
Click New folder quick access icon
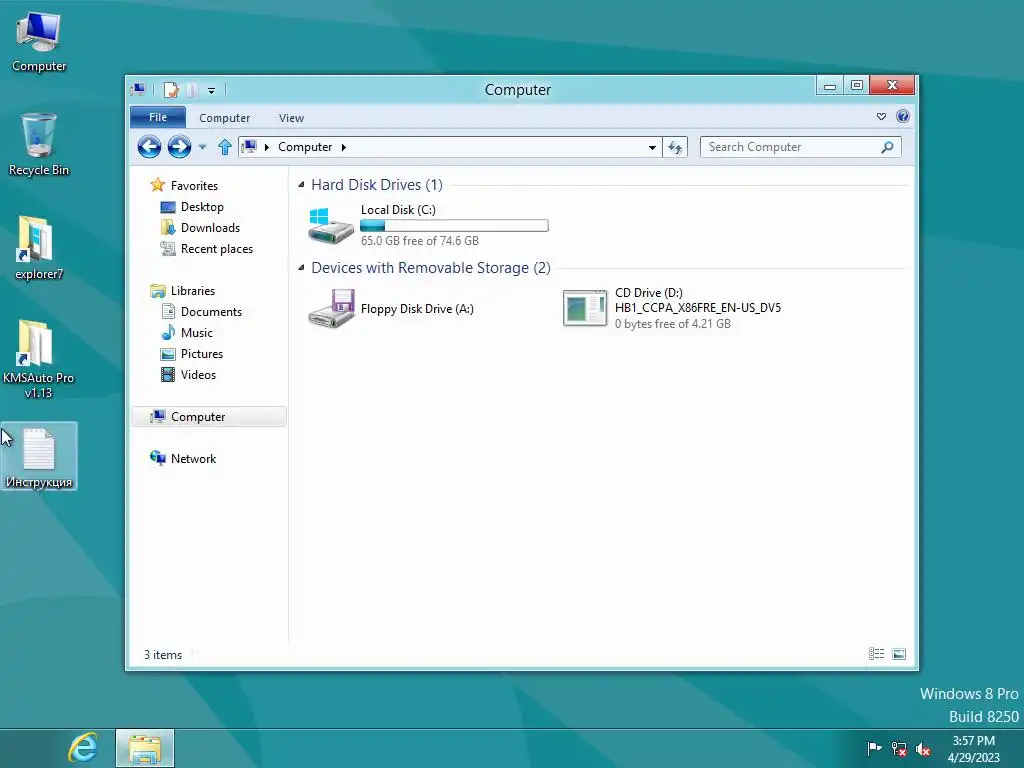192,89
